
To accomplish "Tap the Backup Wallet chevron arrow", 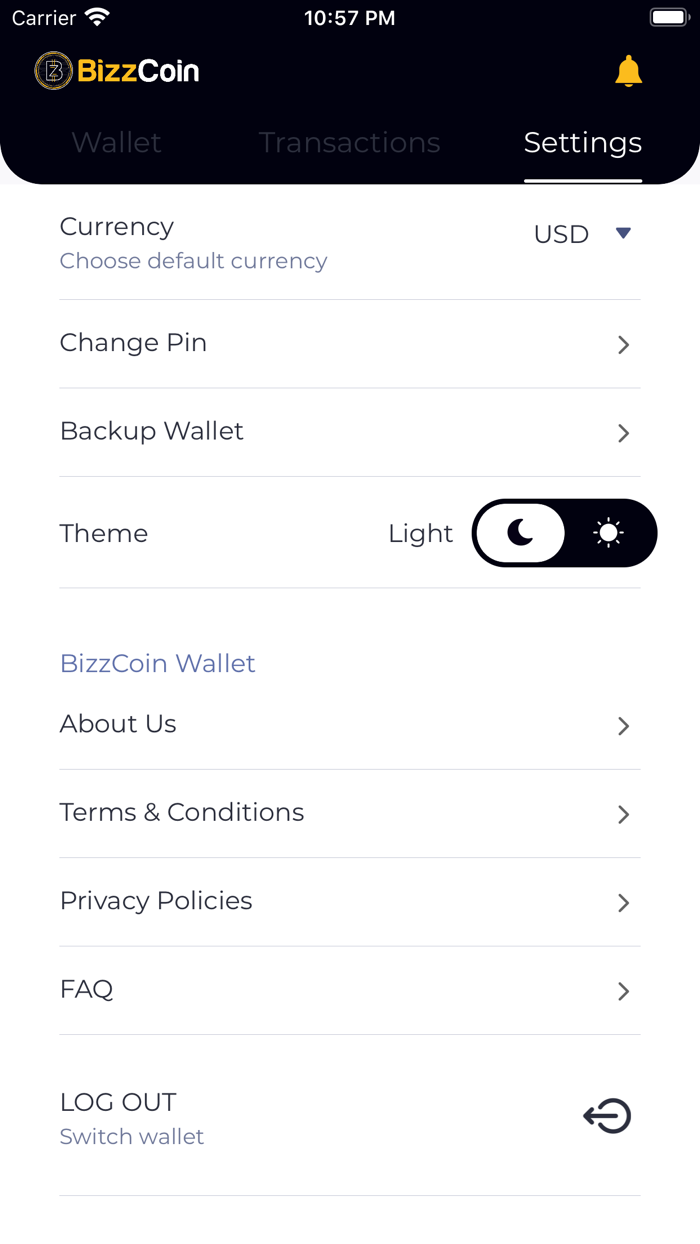I will point(623,433).
